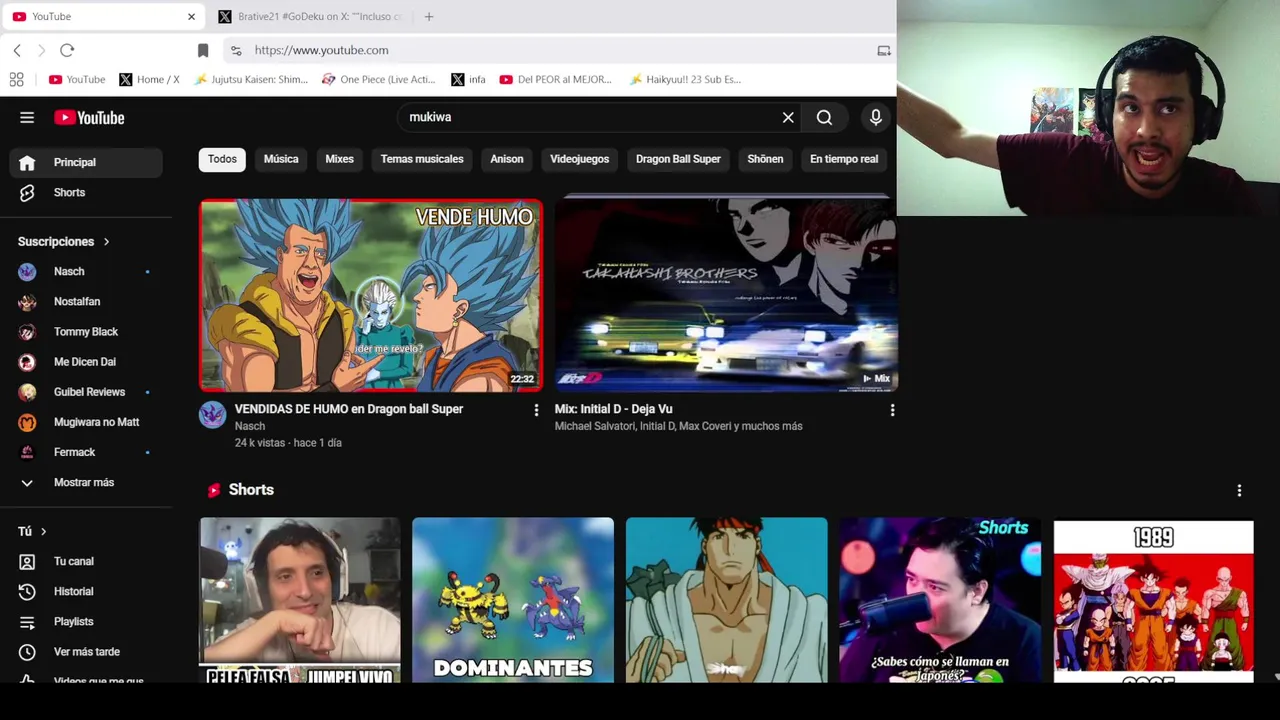Open Shorts in the sidebar
Screen dimensions: 1280x720
click(x=86, y=192)
